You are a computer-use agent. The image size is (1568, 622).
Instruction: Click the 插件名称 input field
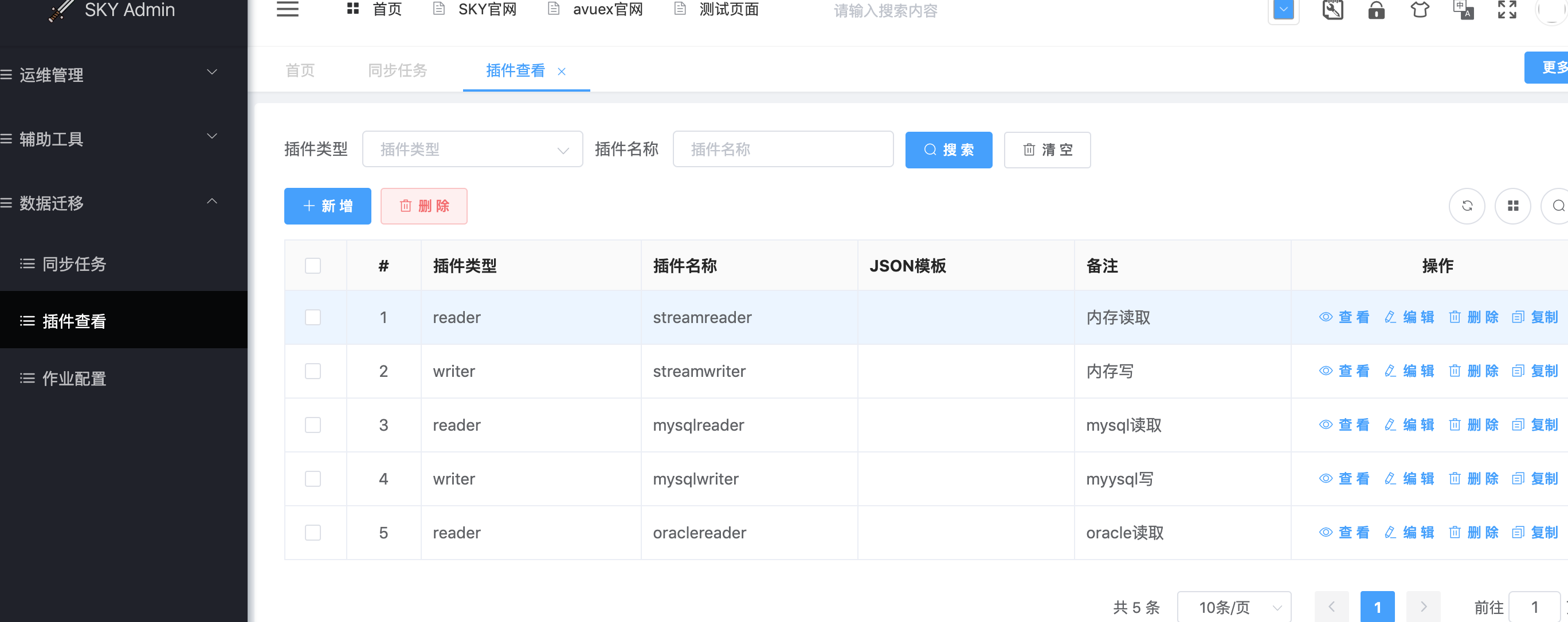click(x=783, y=149)
